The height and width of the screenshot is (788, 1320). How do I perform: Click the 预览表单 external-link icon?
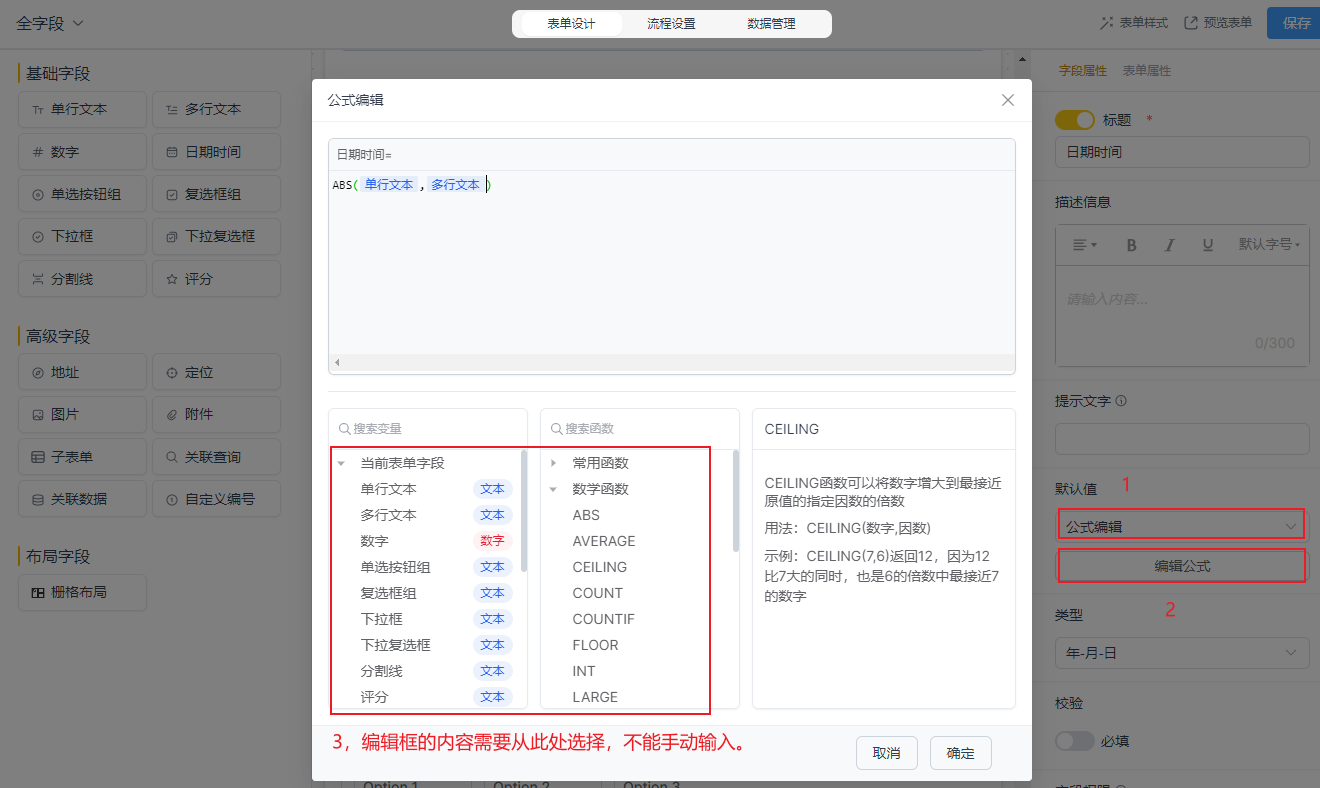[1191, 22]
